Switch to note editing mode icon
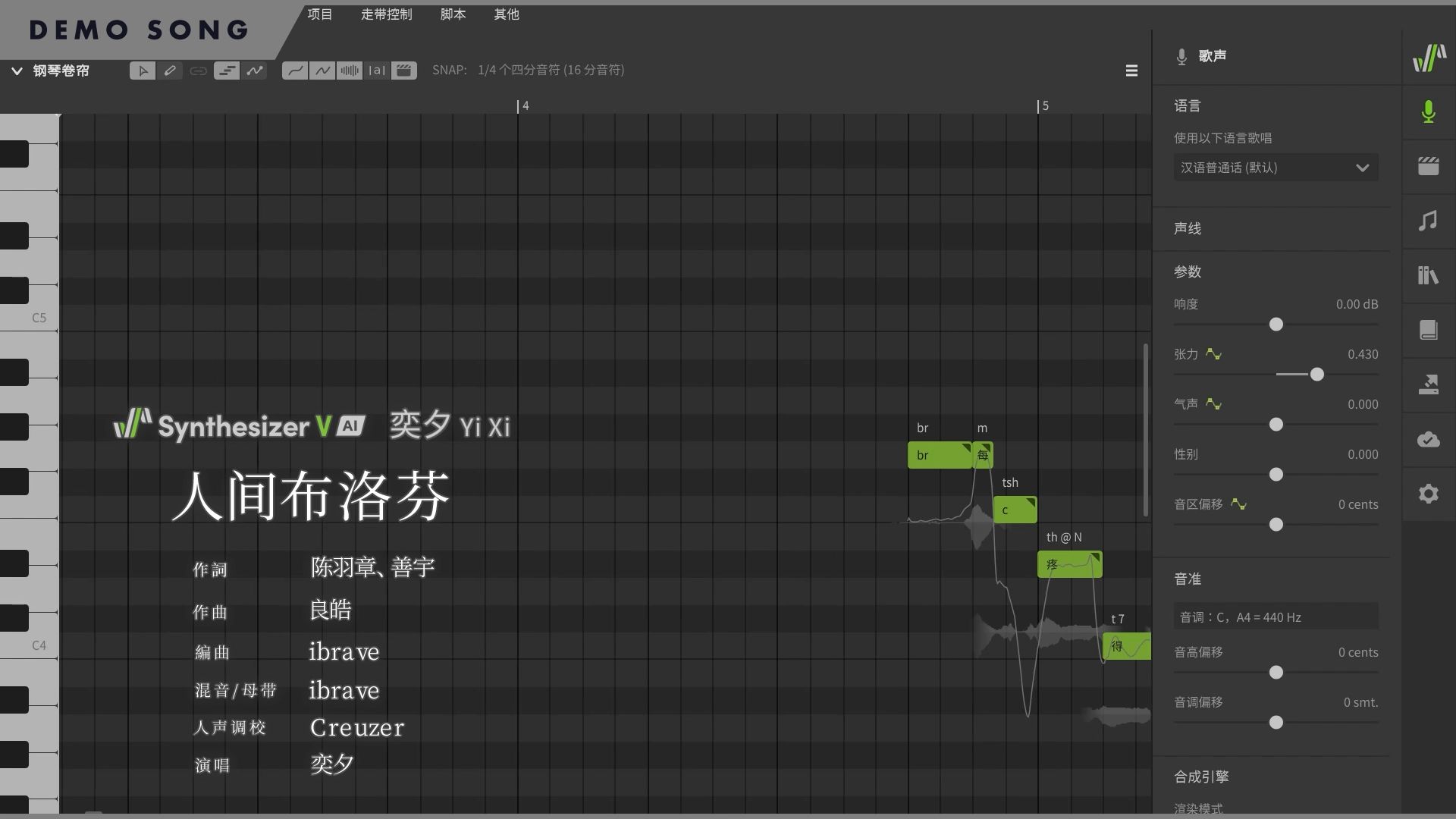The height and width of the screenshot is (819, 1456). [226, 71]
